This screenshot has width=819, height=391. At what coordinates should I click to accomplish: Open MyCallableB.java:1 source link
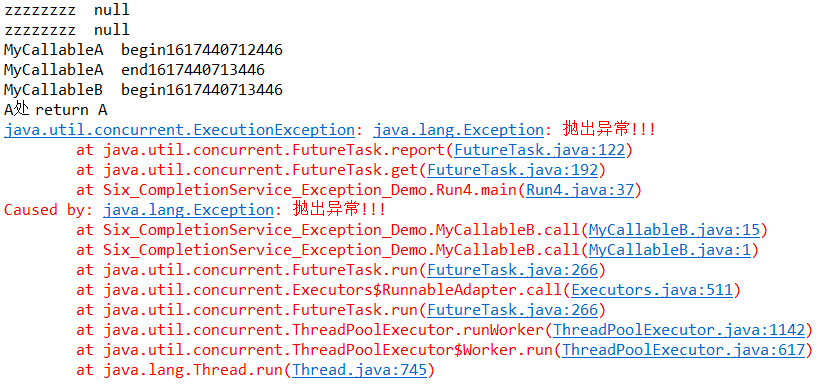[x=670, y=251]
